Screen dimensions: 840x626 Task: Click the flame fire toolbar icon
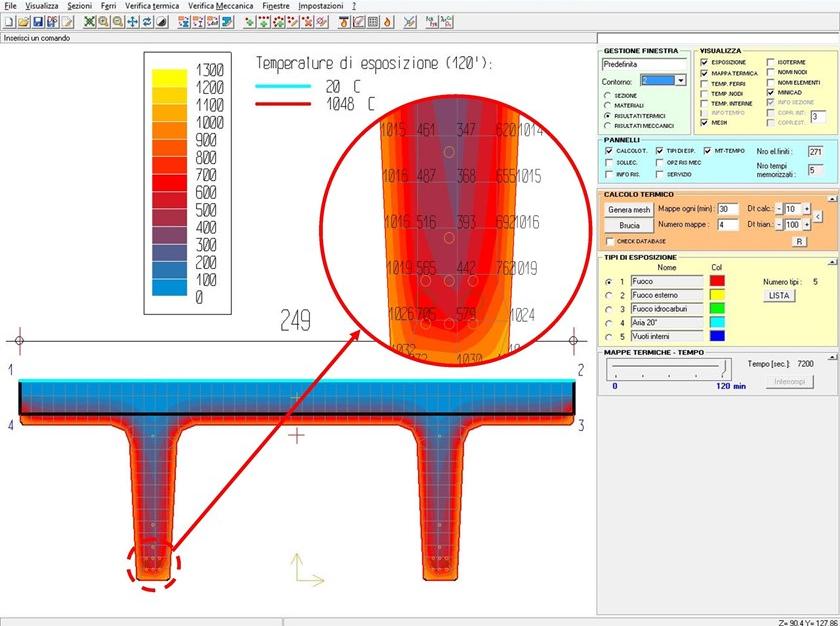(x=386, y=21)
